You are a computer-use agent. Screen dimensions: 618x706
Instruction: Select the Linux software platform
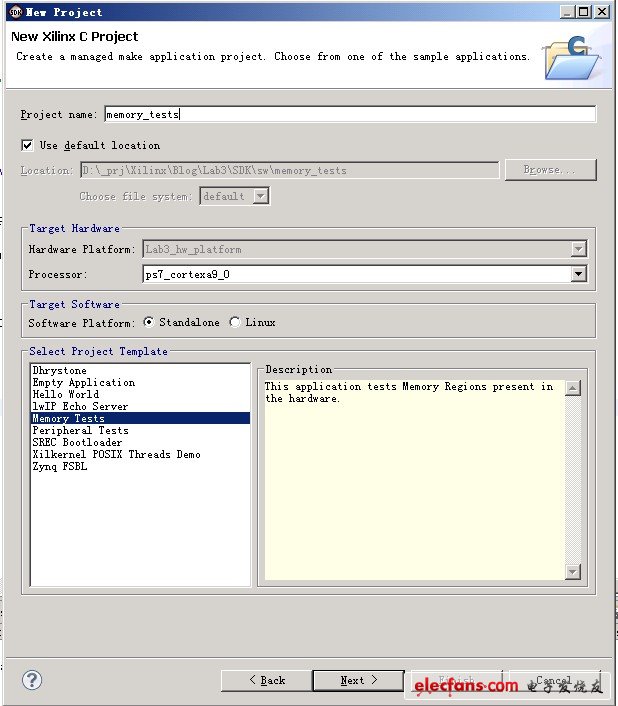coord(235,322)
